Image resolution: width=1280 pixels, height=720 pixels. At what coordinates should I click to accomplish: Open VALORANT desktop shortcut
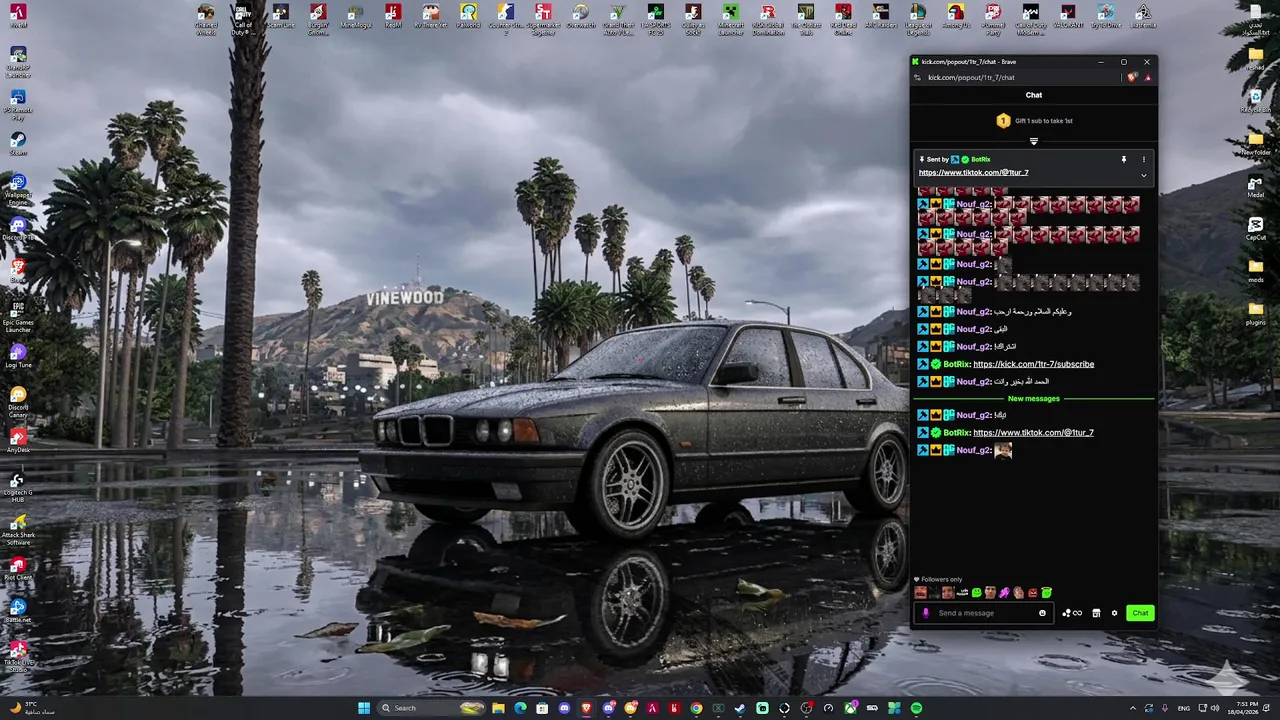[x=1068, y=17]
